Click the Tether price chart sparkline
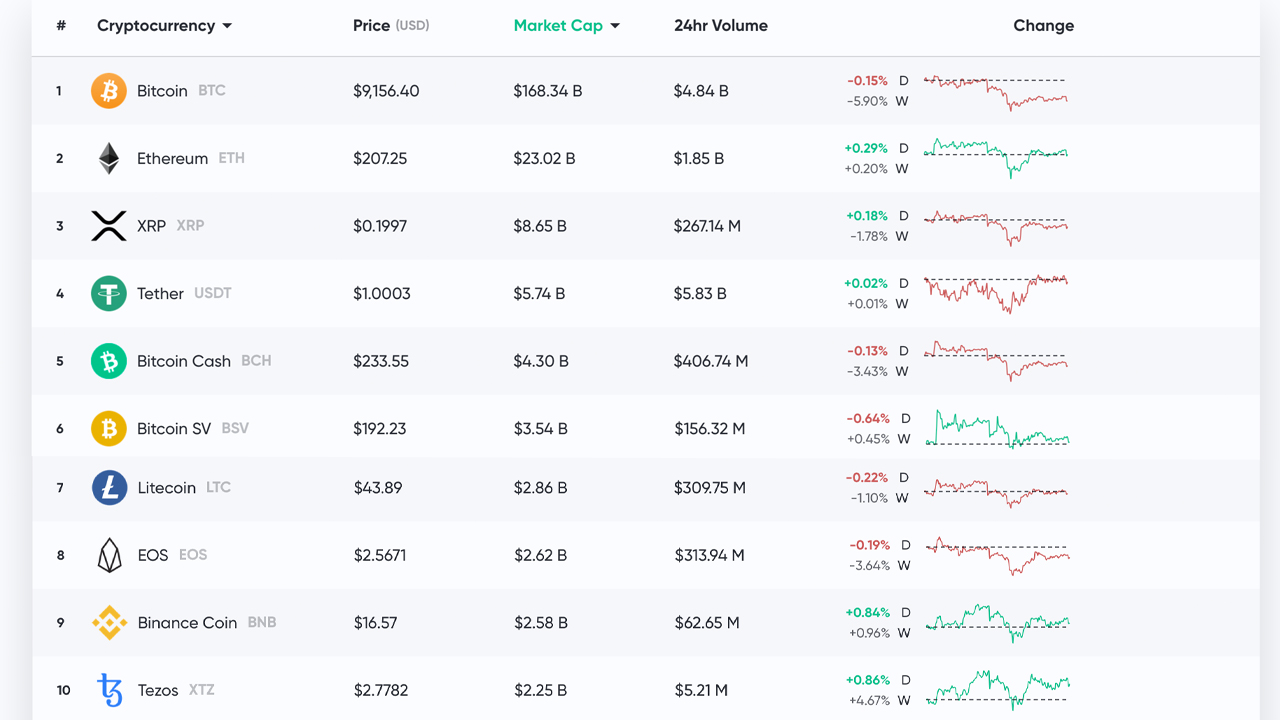The width and height of the screenshot is (1280, 720). click(996, 294)
